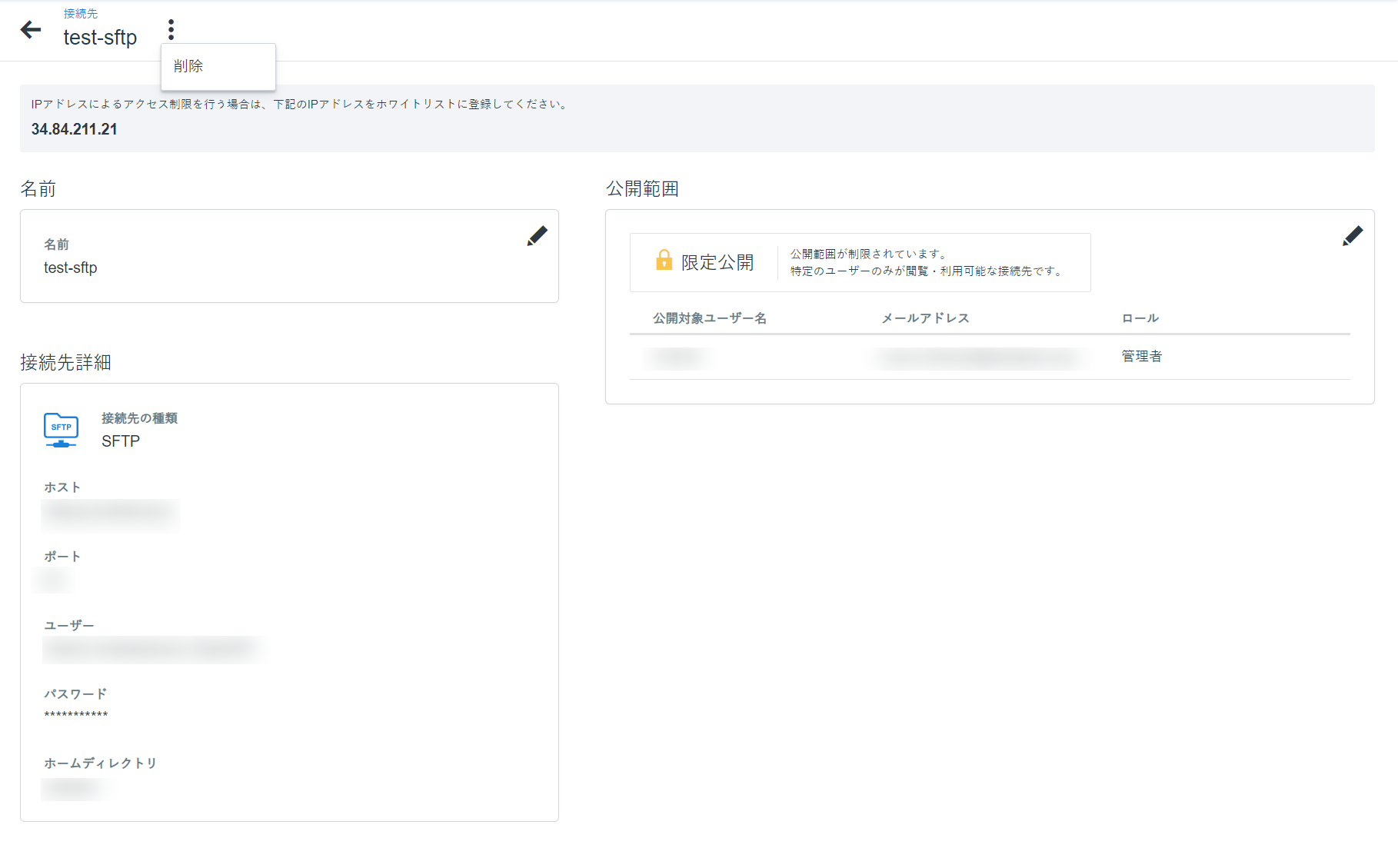Viewport: 1398px width, 868px height.
Task: Click the ロール column header
Action: point(1140,318)
